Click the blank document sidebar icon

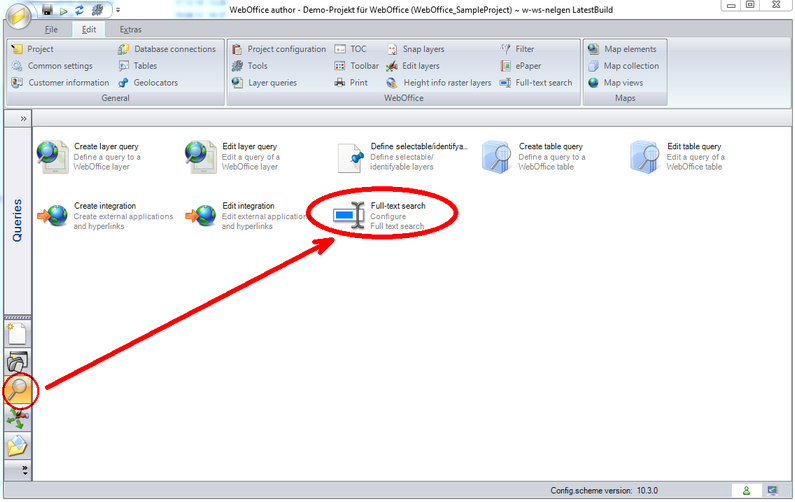click(x=17, y=334)
